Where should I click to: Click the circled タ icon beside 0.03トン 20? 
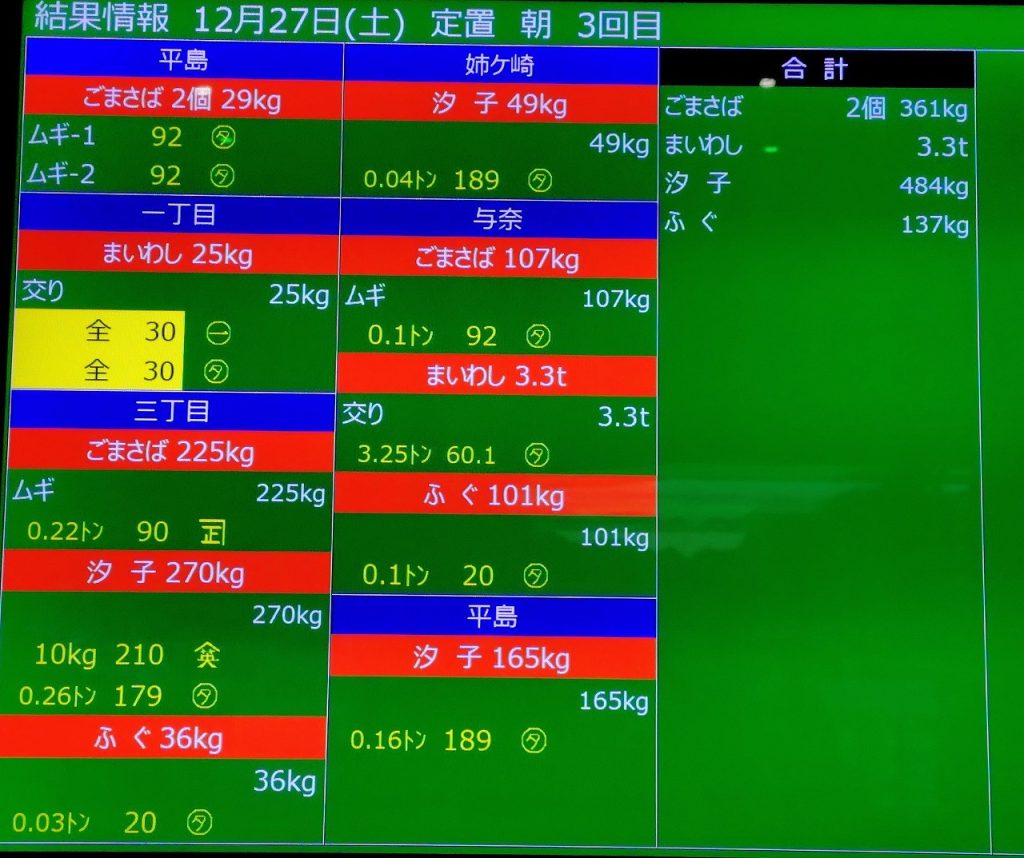click(200, 823)
